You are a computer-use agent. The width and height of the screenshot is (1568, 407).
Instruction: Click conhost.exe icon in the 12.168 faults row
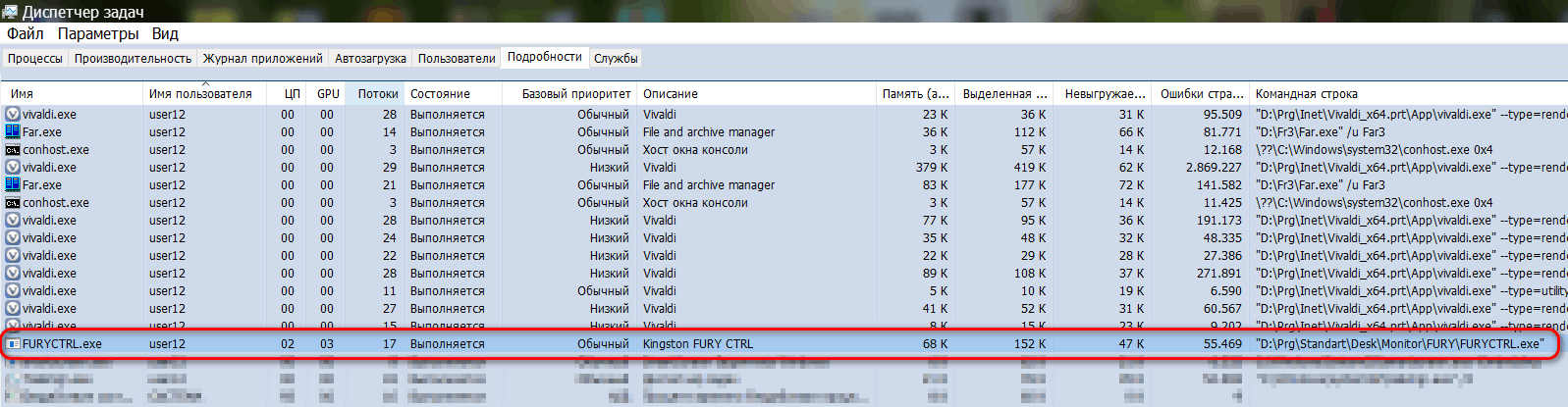tap(13, 150)
